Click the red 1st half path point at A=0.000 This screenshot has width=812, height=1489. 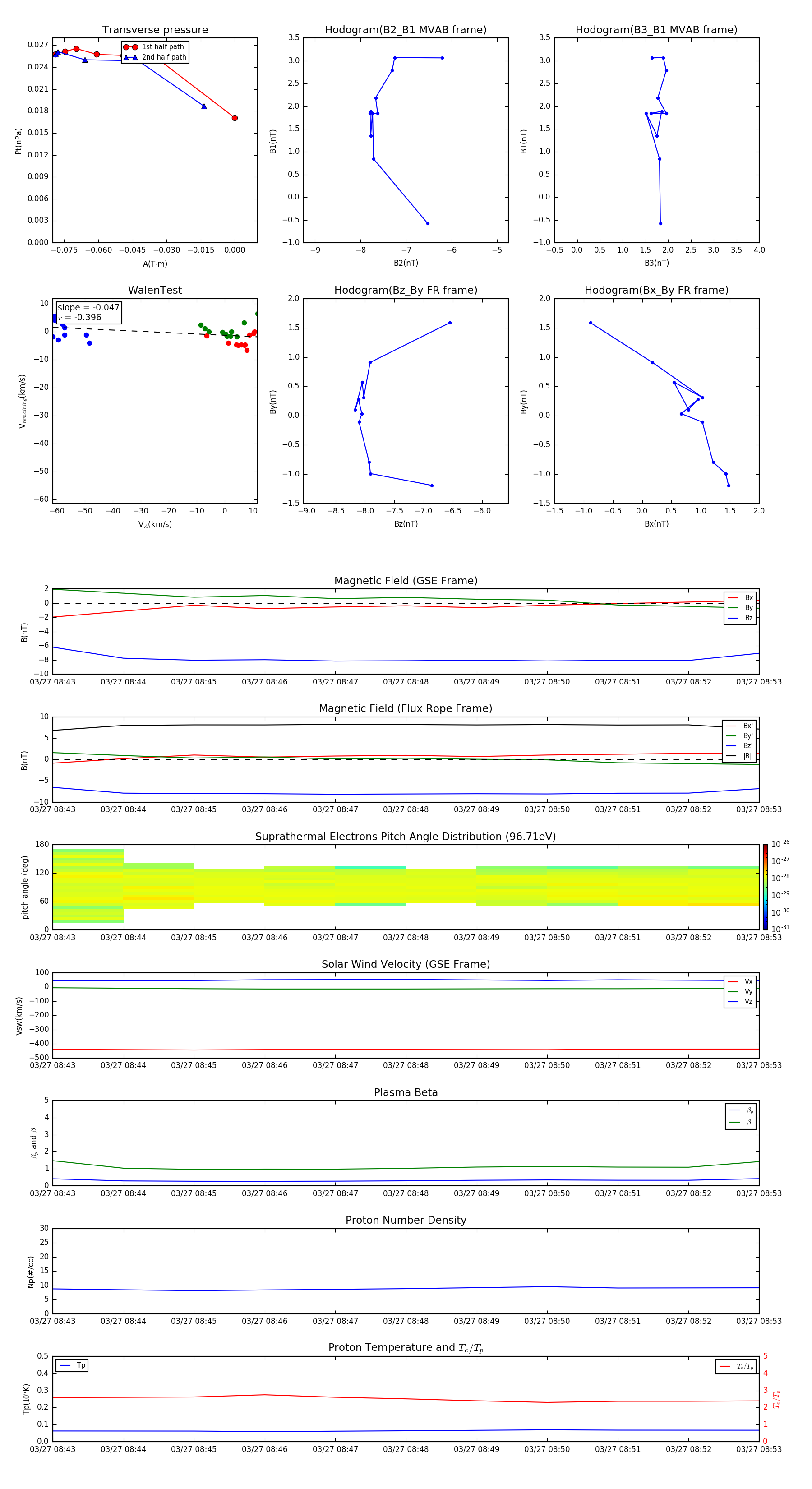[x=235, y=118]
